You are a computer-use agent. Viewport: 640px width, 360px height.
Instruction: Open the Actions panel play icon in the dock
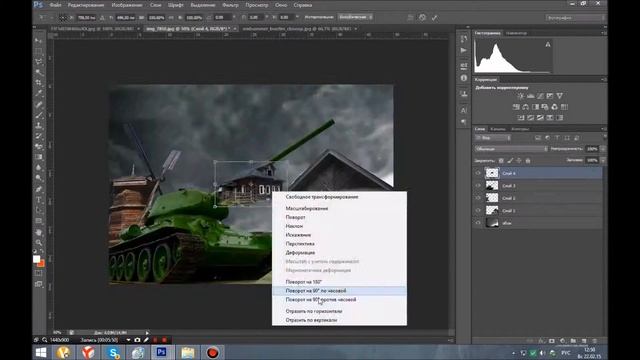[464, 50]
